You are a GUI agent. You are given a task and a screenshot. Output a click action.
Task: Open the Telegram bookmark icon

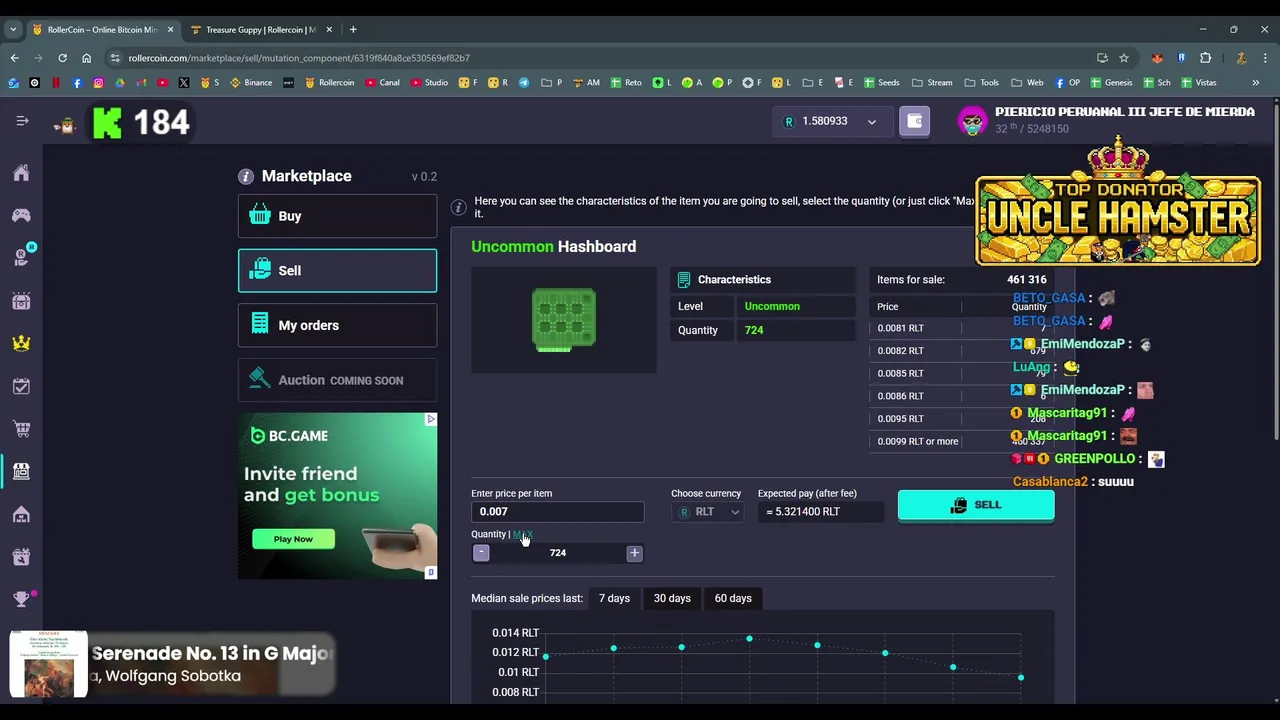coord(524,83)
